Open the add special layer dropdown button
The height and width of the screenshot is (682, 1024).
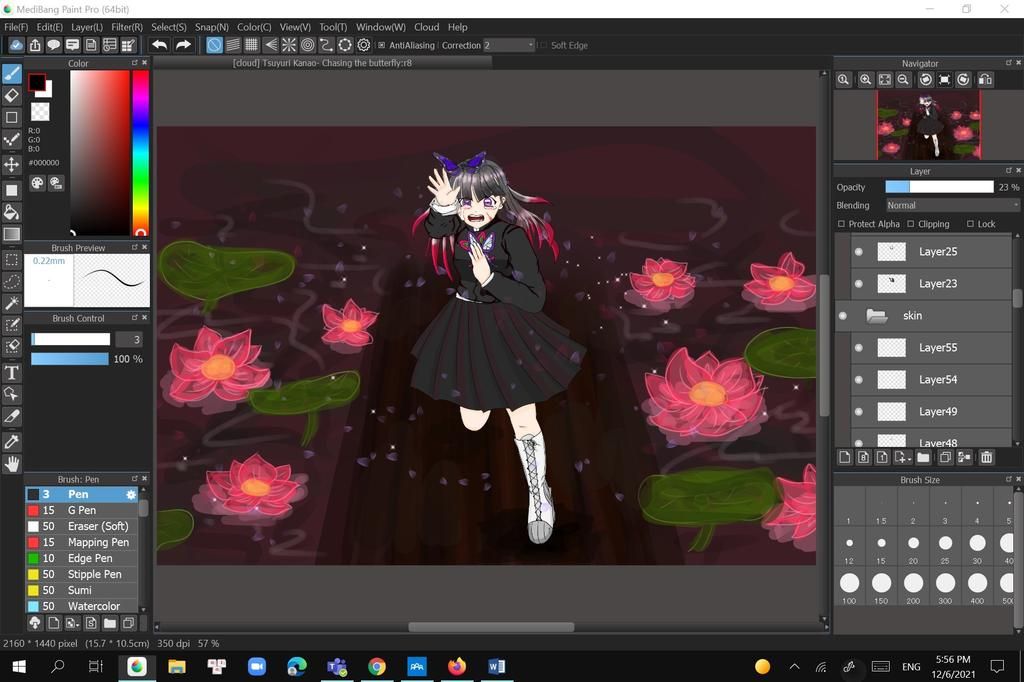pos(903,457)
